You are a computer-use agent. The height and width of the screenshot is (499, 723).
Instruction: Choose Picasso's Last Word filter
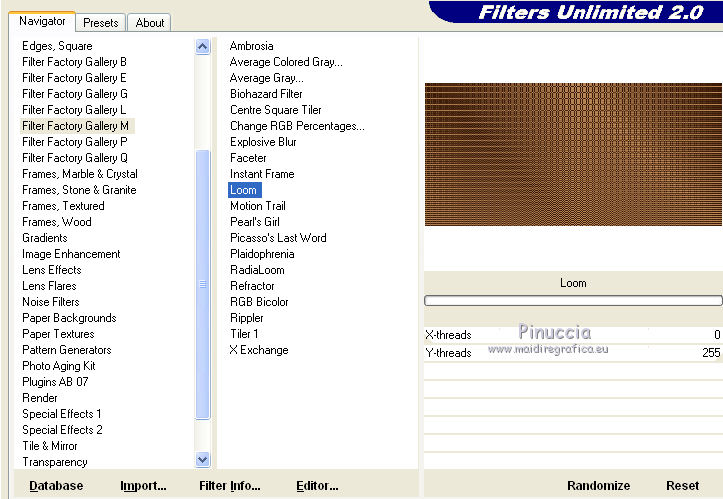(x=278, y=238)
